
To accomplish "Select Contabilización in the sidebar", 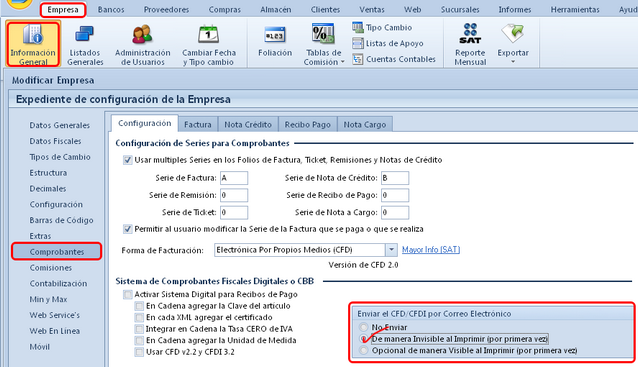I will point(58,284).
